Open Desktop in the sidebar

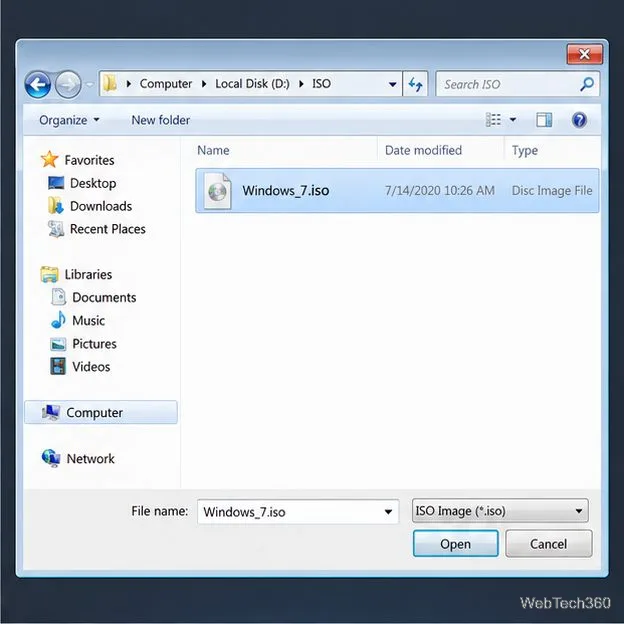pos(93,183)
